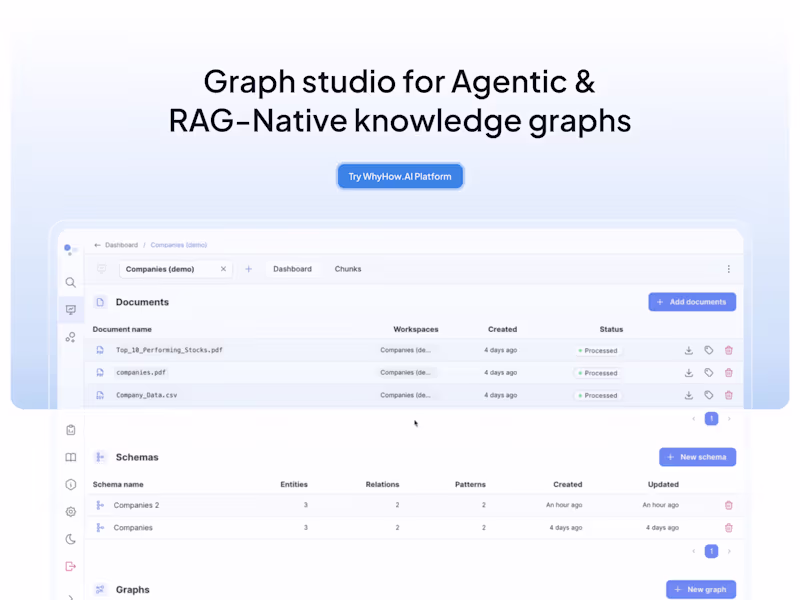The width and height of the screenshot is (800, 600).
Task: Go to previous documents page
Action: [x=693, y=418]
